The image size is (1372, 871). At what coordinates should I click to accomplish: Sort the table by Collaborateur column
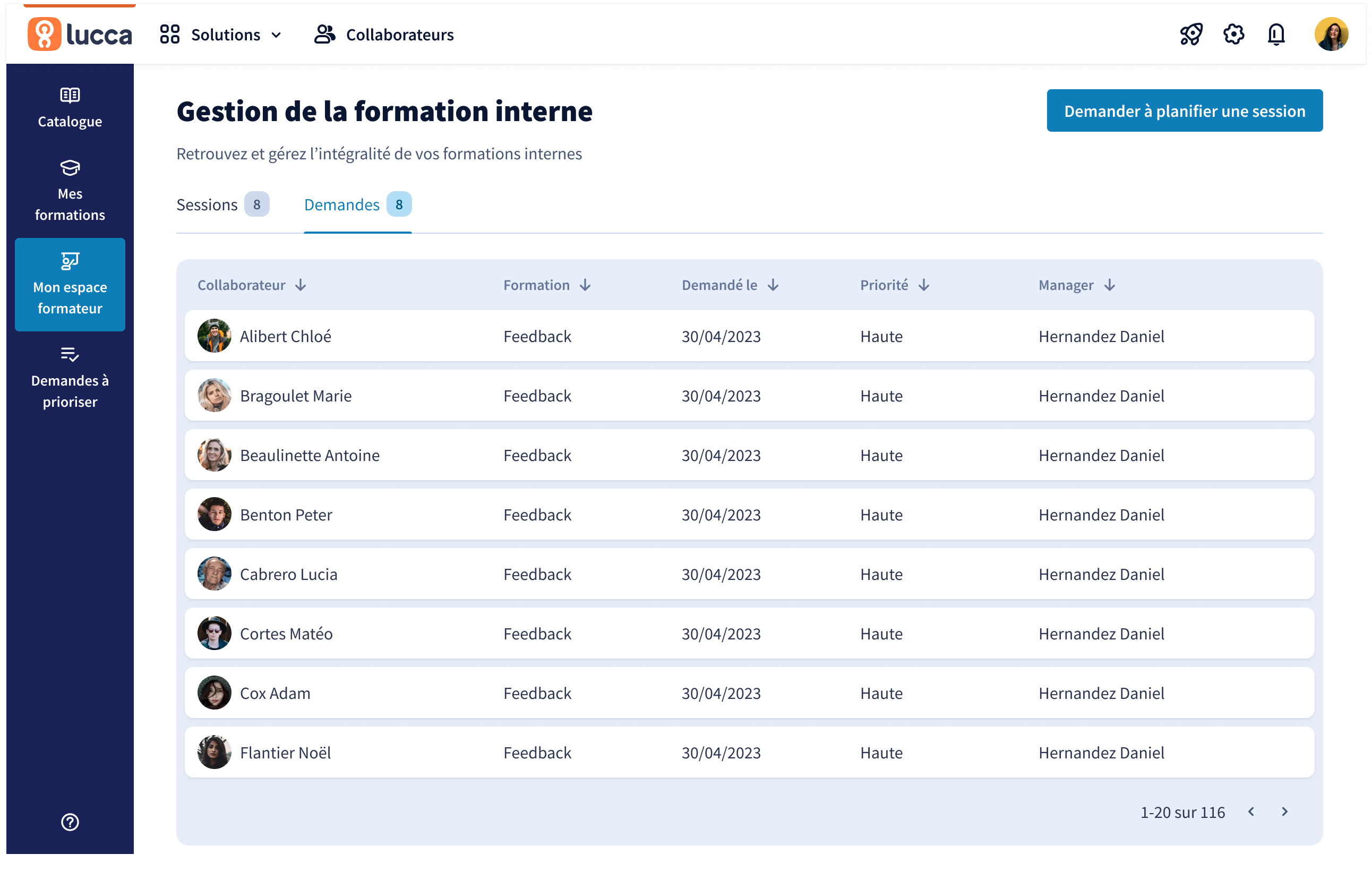[252, 285]
